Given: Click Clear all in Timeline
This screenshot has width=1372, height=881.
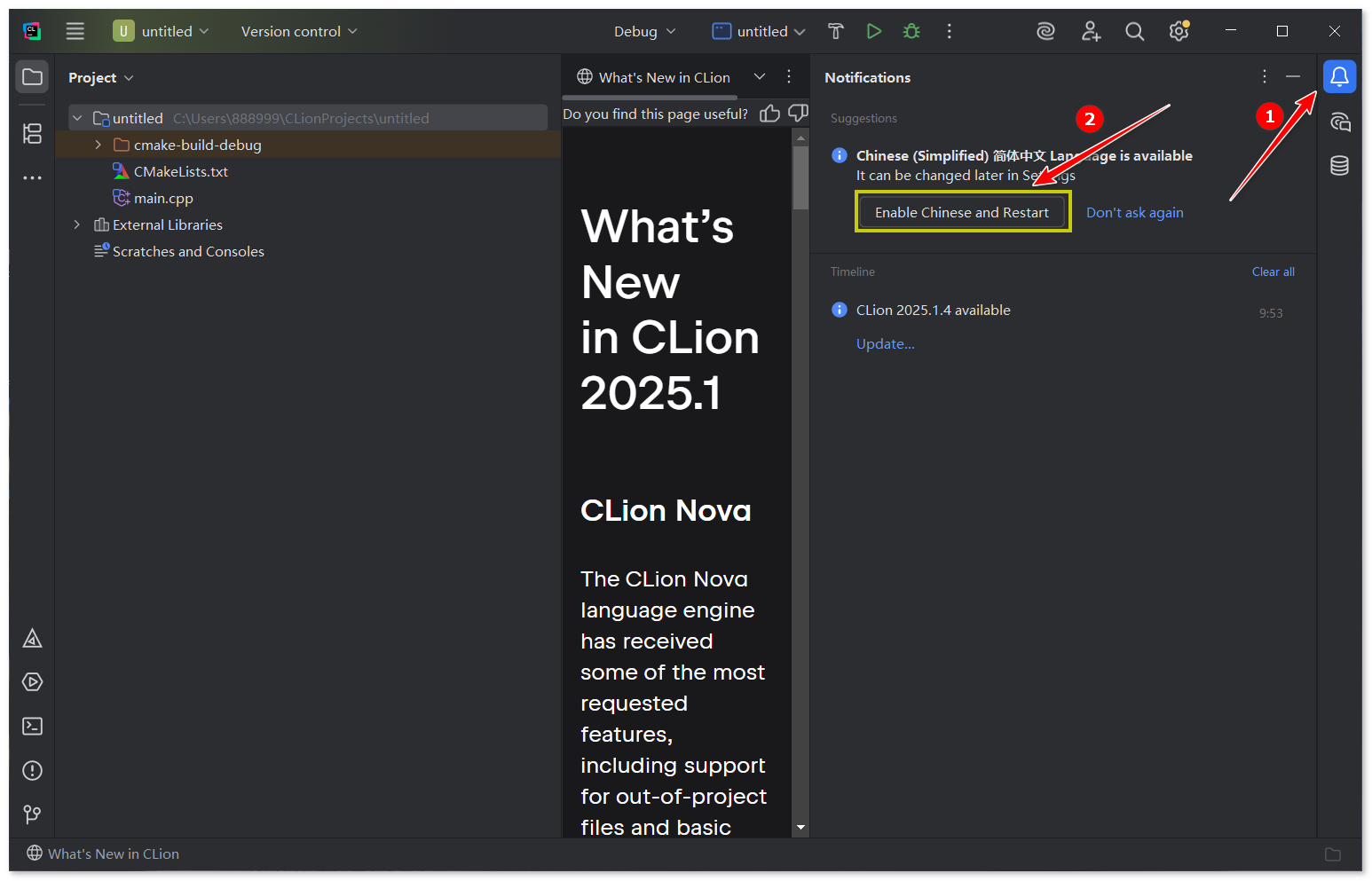Looking at the screenshot, I should tap(1273, 271).
